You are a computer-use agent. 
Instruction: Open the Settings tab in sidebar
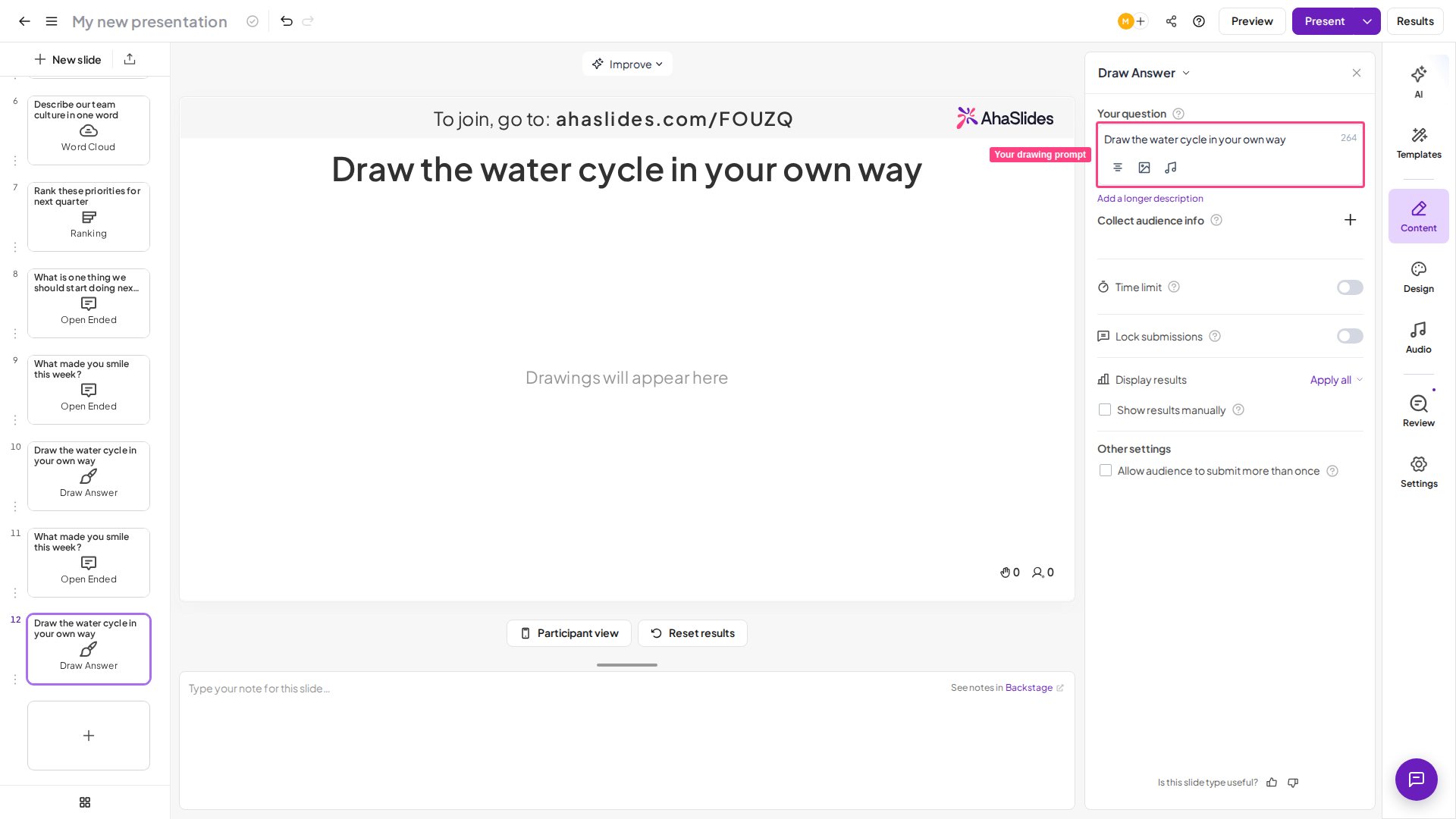[1419, 472]
